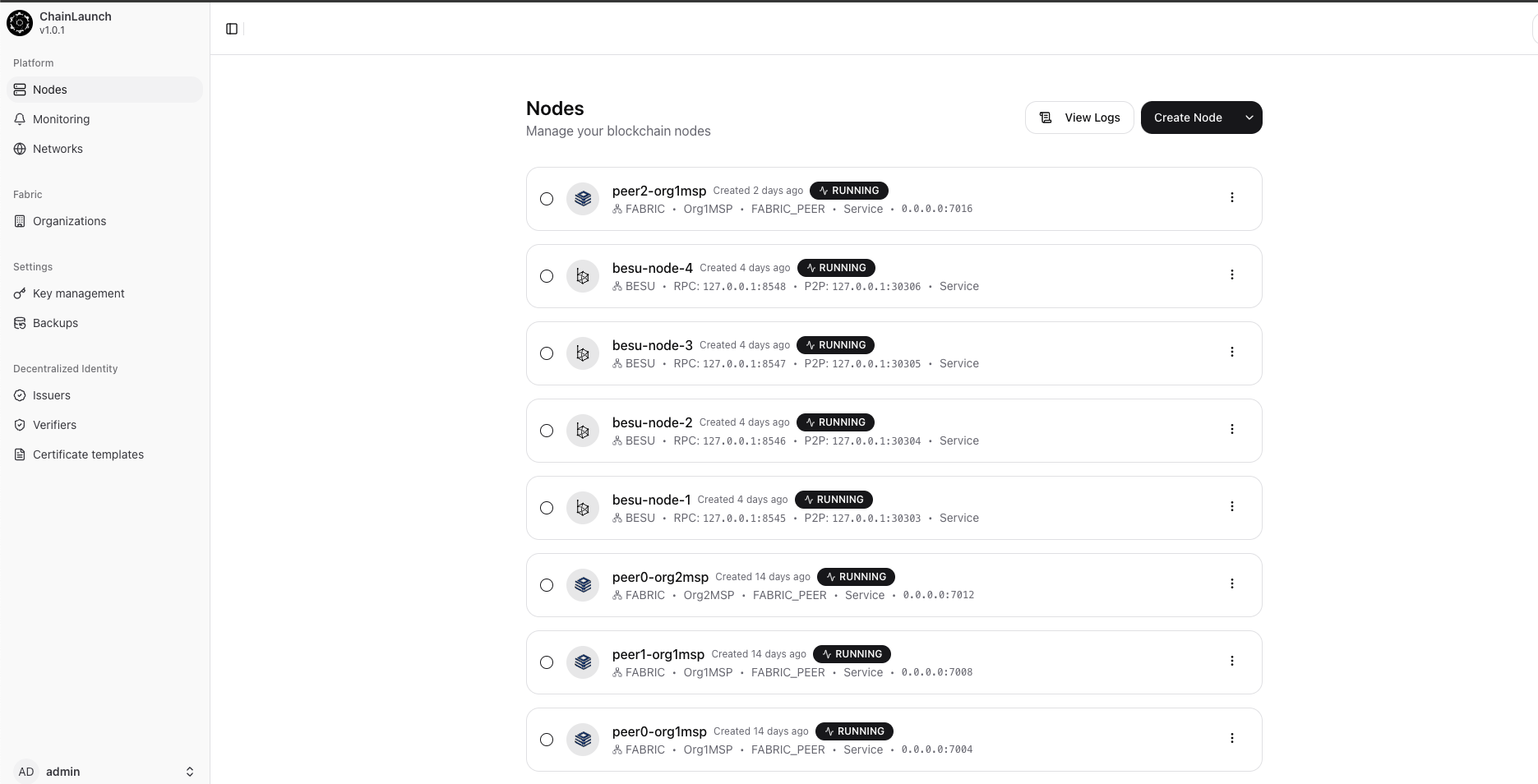Open the Networks page
Viewport: 1538px width, 784px height.
coord(58,149)
